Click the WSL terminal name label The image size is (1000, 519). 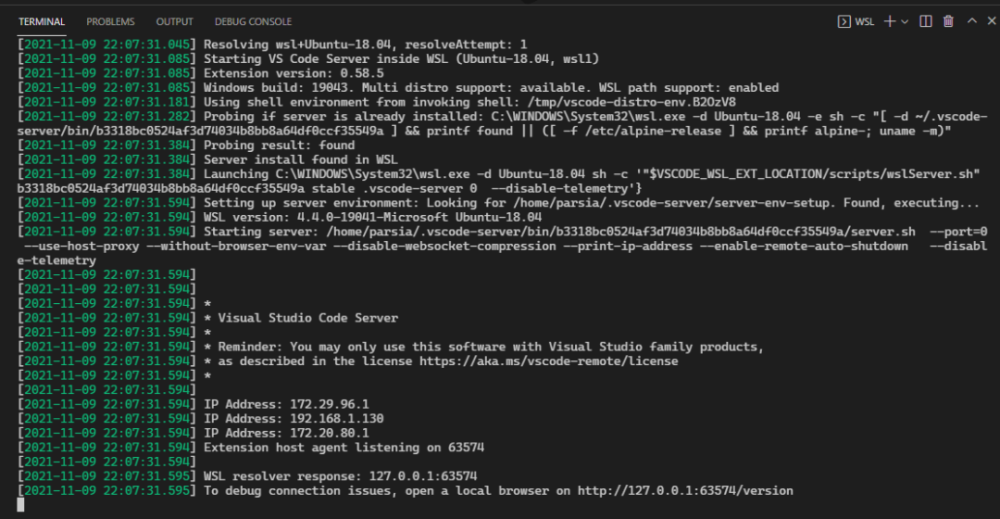(x=865, y=21)
